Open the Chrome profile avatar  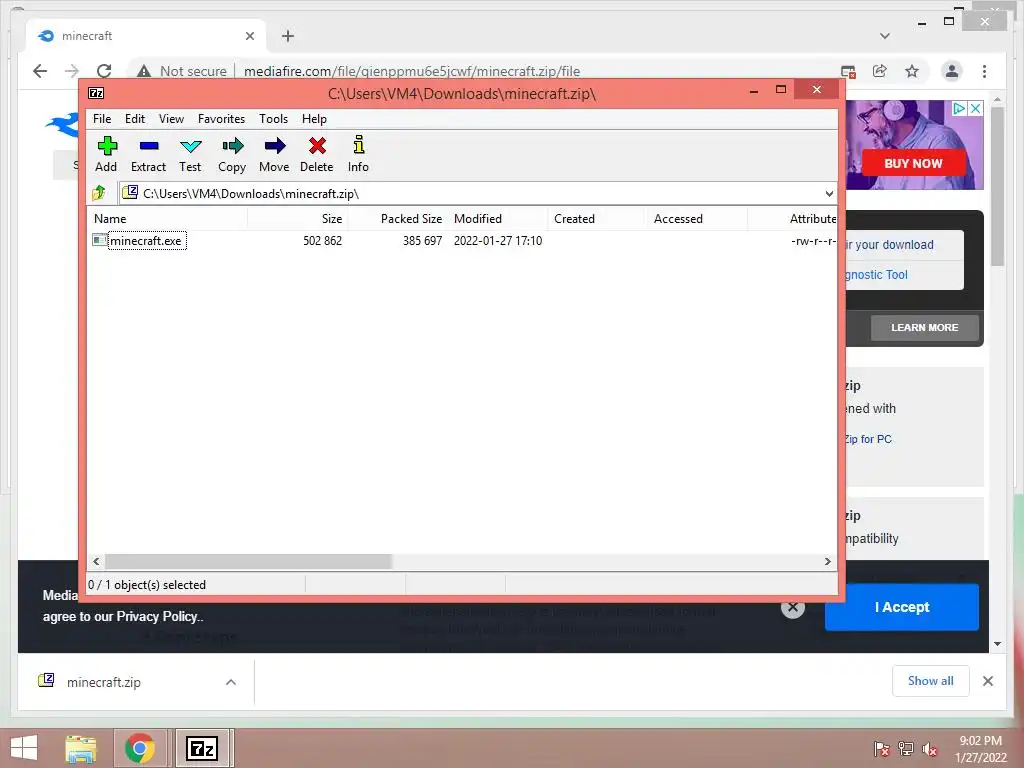click(952, 71)
